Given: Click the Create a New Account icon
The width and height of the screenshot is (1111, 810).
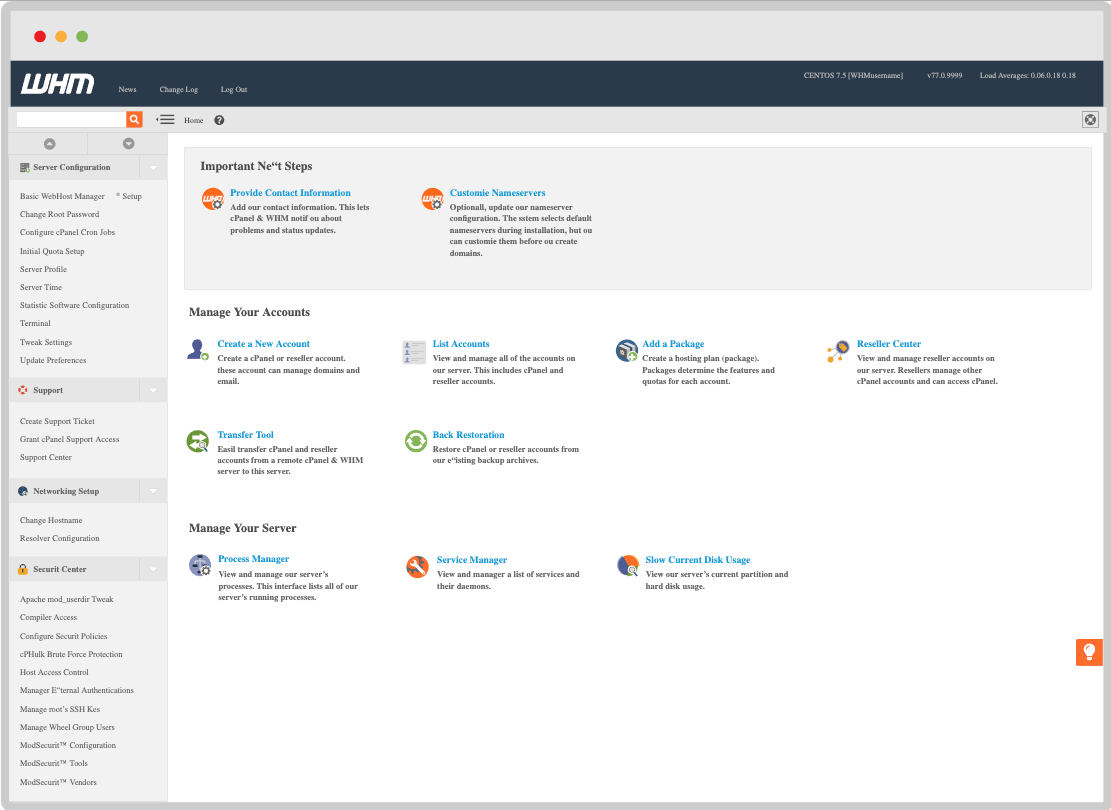Looking at the screenshot, I should click(198, 350).
